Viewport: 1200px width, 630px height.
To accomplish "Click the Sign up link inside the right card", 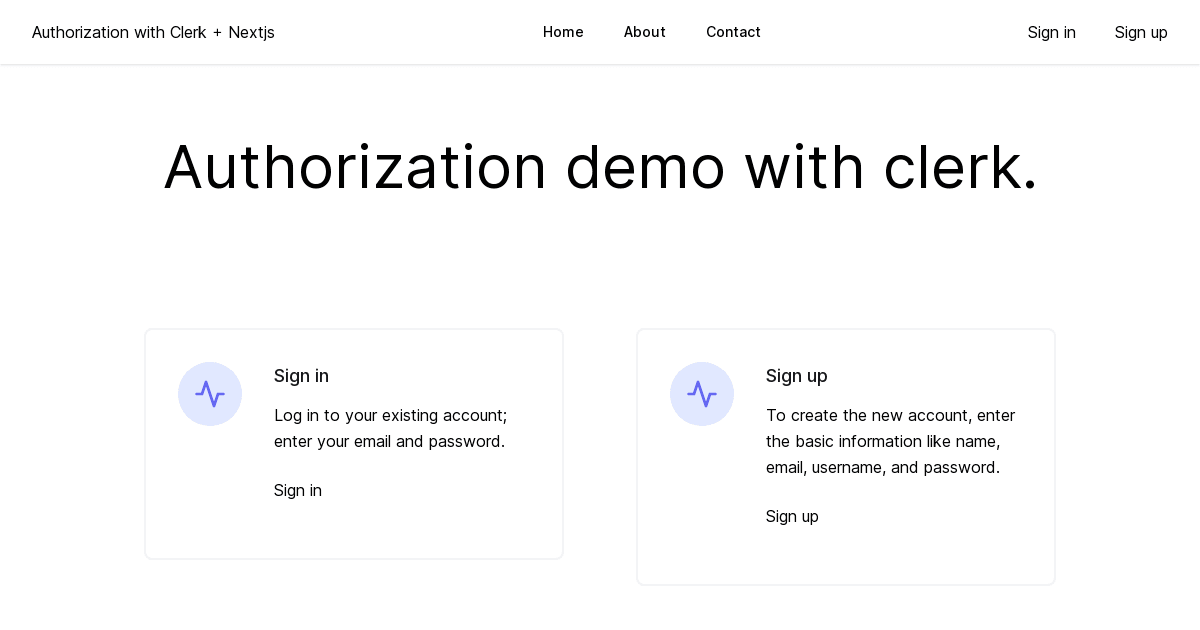I will pos(792,516).
